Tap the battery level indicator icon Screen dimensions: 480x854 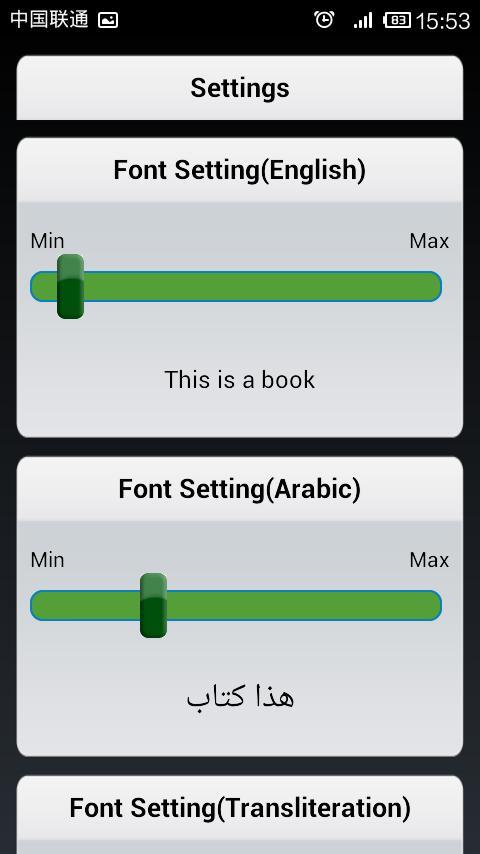point(397,21)
